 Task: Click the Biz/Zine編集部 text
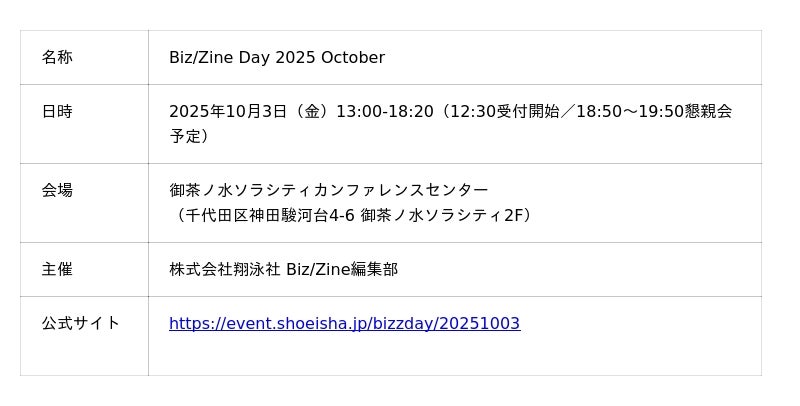pos(342,269)
